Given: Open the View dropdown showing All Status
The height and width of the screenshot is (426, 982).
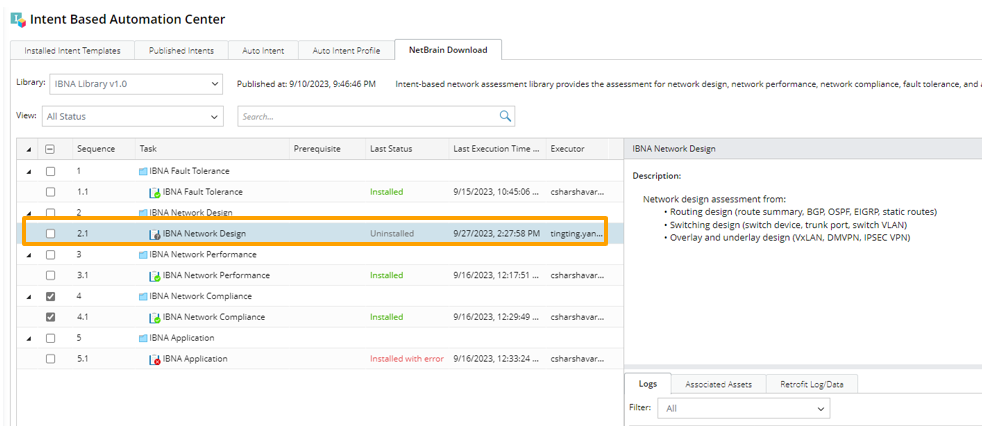Looking at the screenshot, I should point(133,116).
